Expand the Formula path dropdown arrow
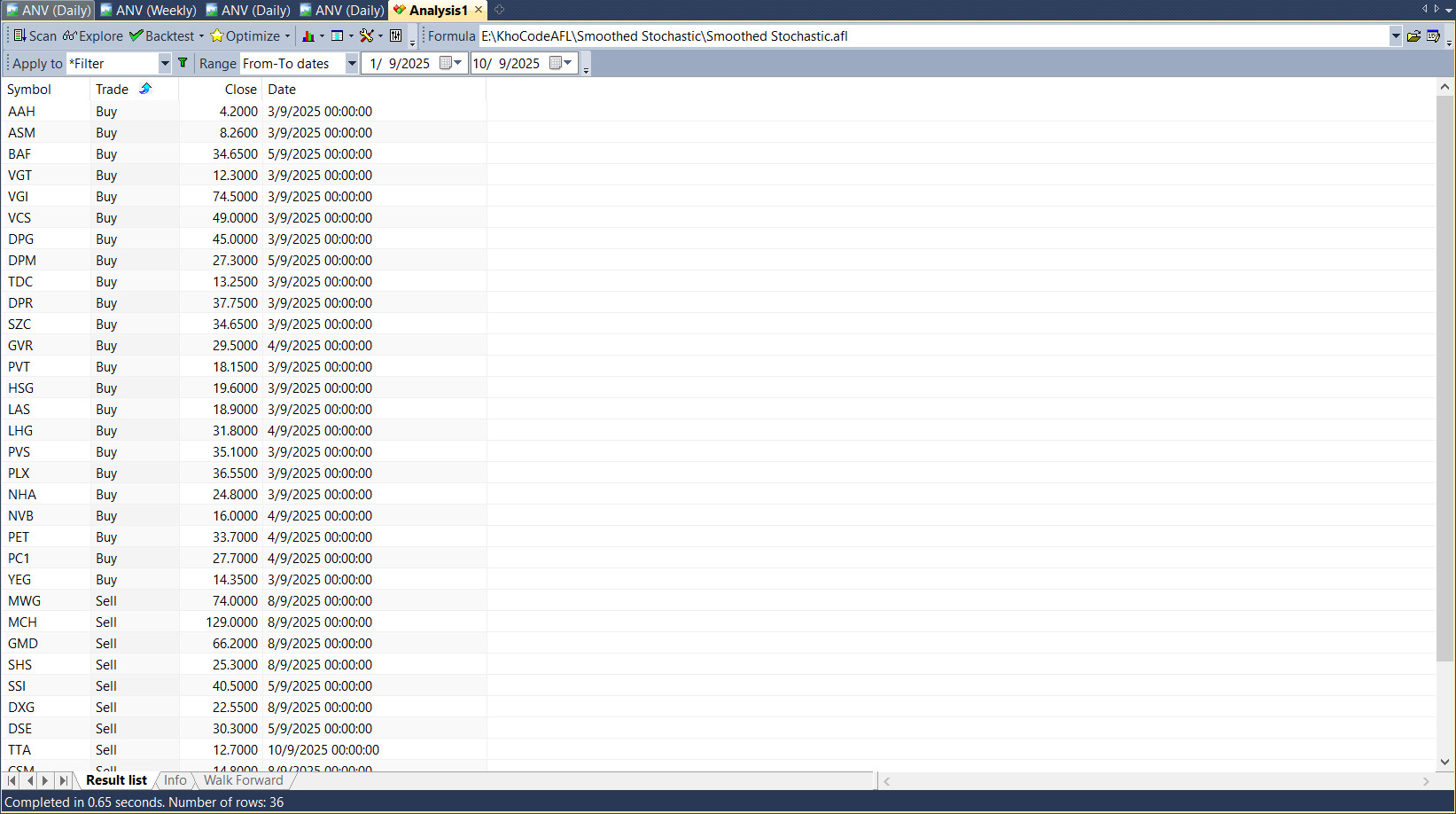The height and width of the screenshot is (814, 1456). (x=1396, y=36)
